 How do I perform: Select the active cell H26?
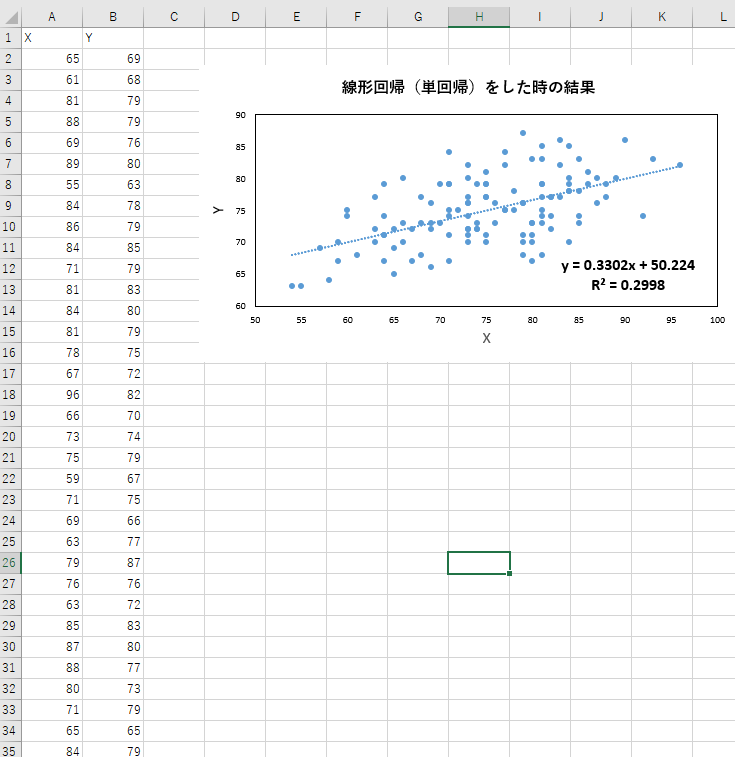[479, 563]
